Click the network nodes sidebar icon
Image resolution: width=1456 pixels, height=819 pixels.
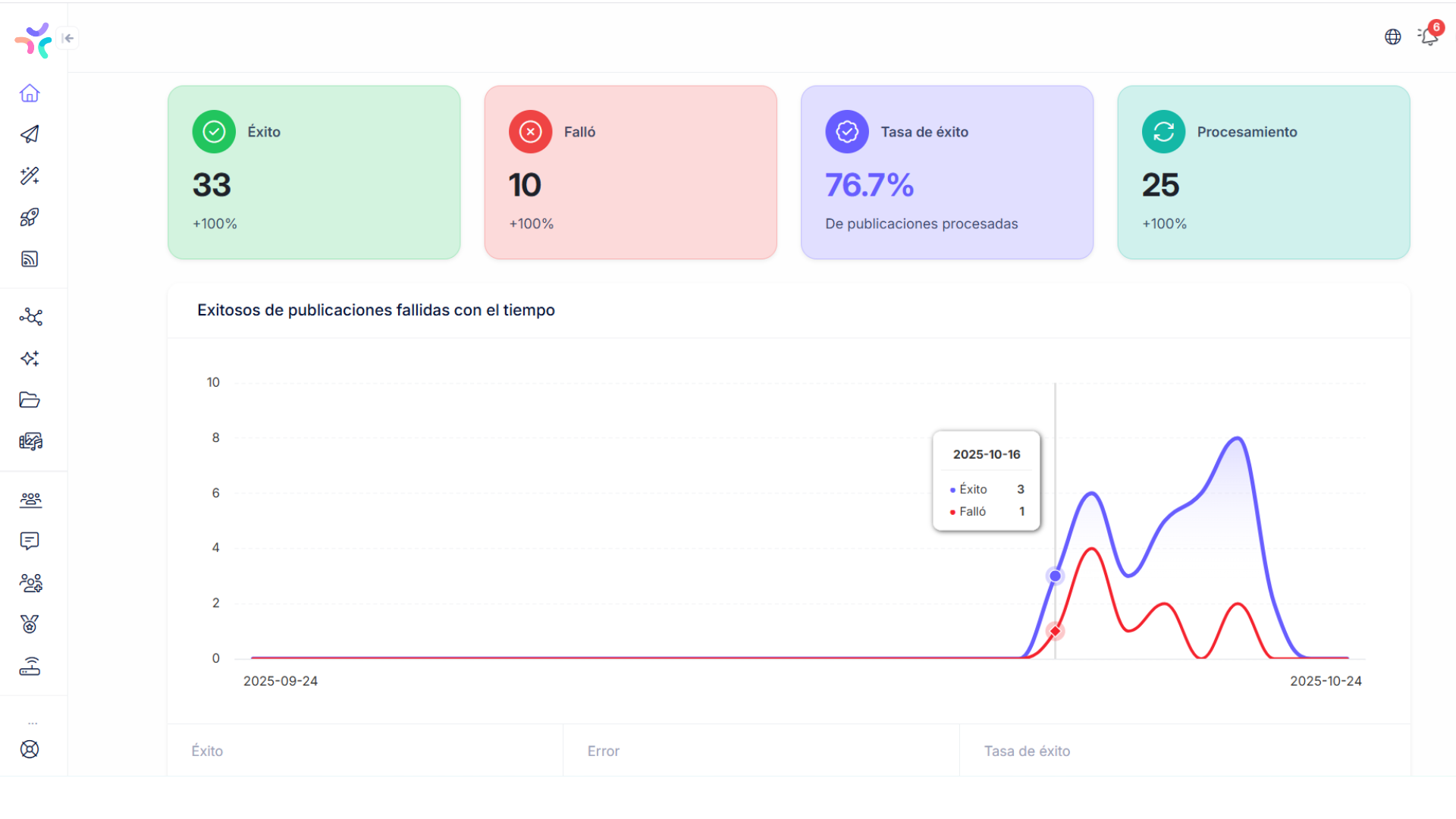[x=30, y=316]
